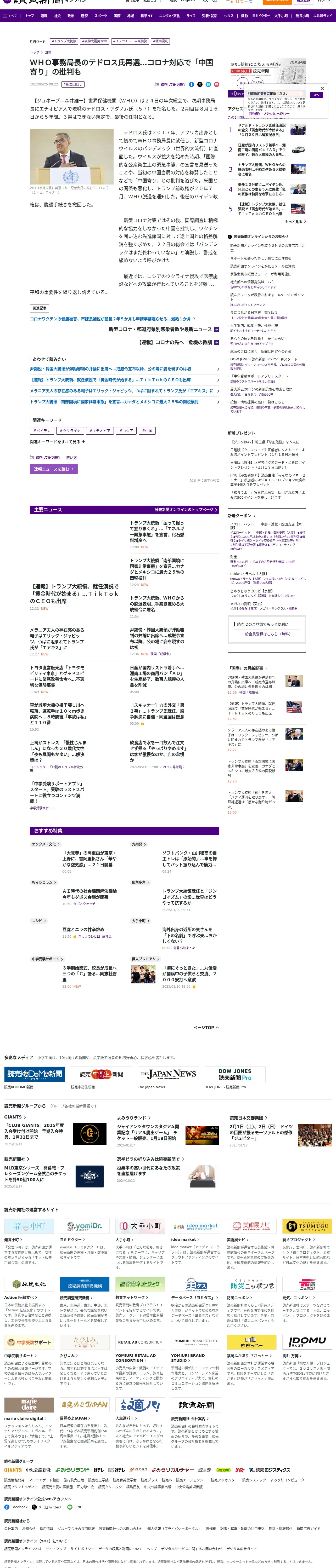336x1568 pixels.
Task: Click 速報ニュースを読む purple button
Action: pos(54,469)
